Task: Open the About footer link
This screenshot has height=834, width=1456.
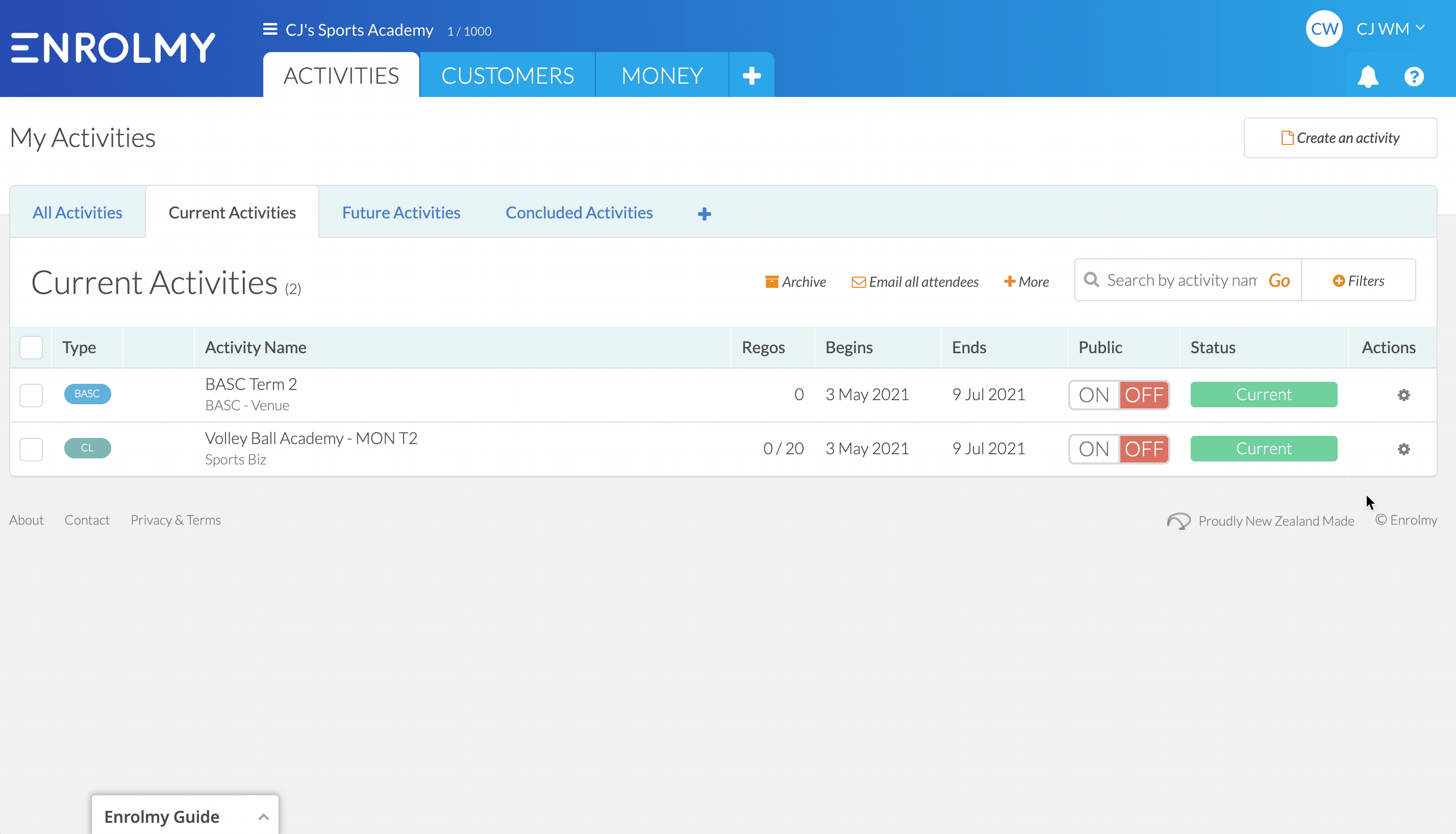Action: tap(27, 520)
